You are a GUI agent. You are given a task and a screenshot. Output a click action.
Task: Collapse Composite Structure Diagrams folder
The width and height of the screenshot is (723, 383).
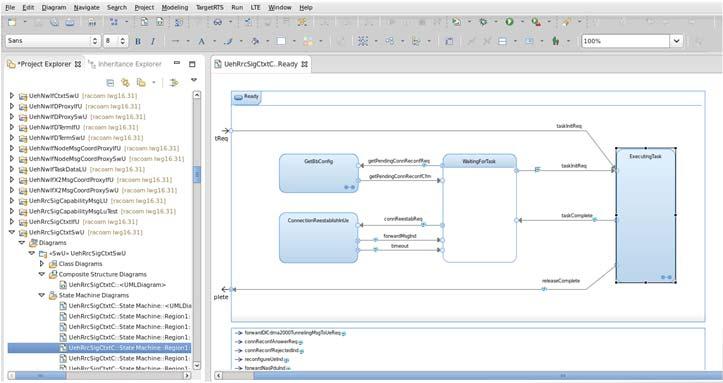pos(42,274)
